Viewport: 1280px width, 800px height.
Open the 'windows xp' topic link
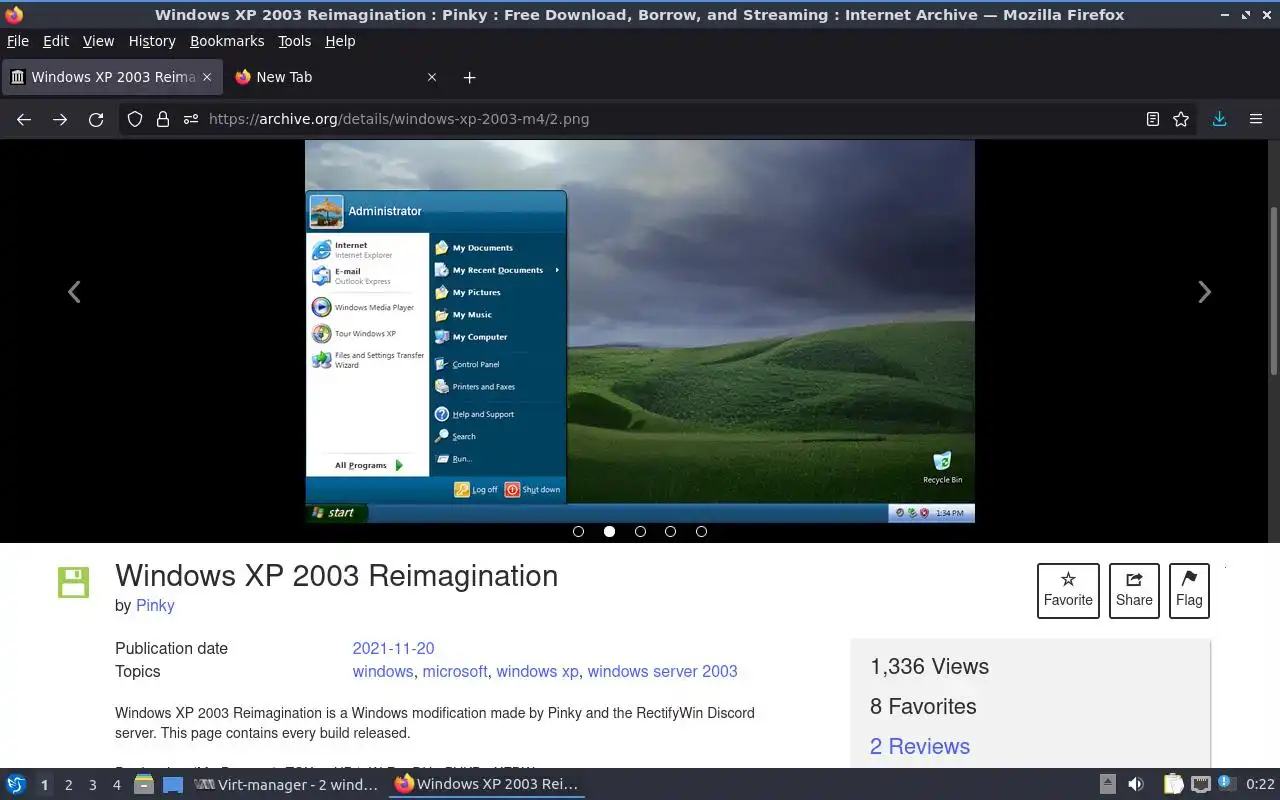537,671
